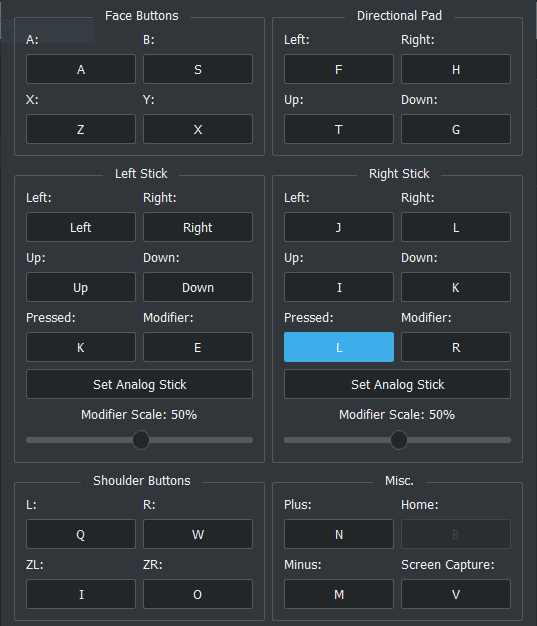Click Set Analog Stick under Left Stick
This screenshot has width=537, height=626.
tap(139, 384)
